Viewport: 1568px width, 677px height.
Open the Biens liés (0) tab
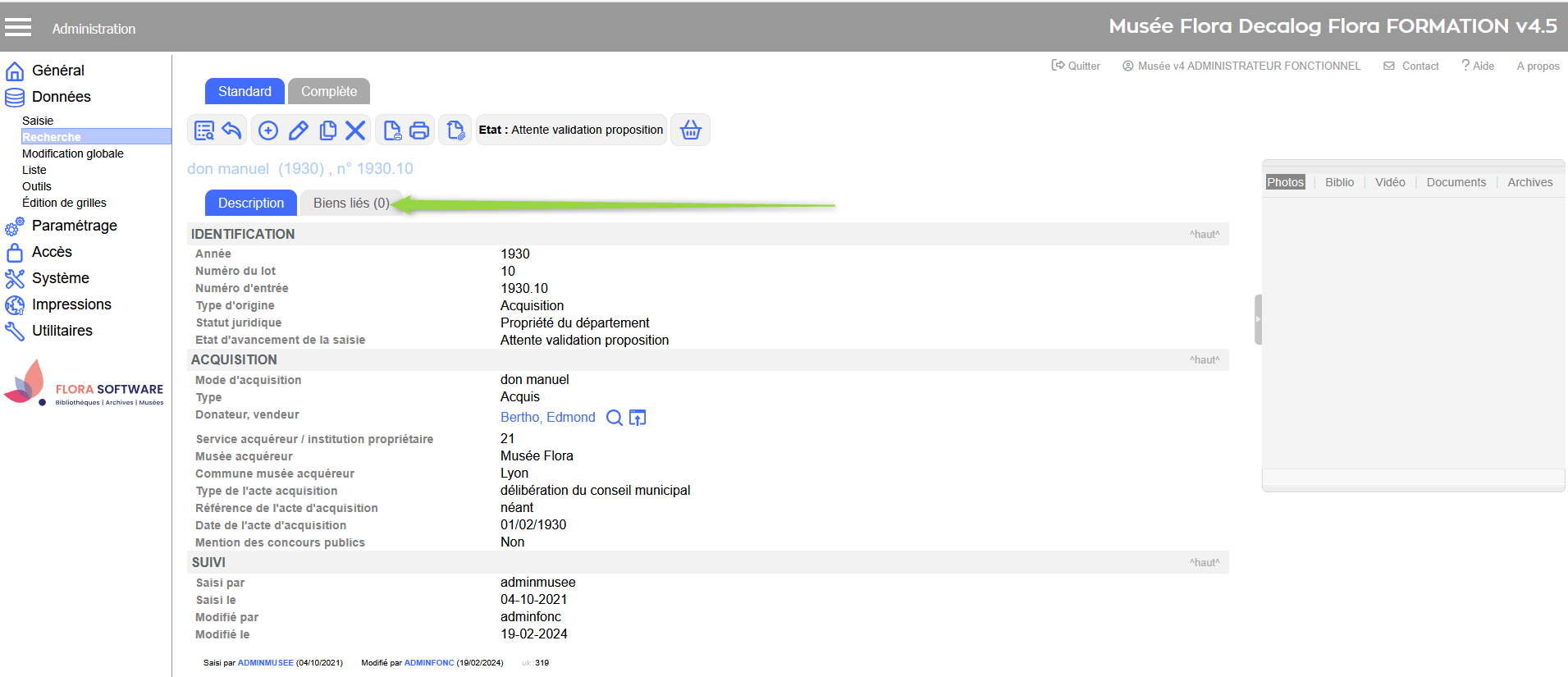tap(351, 204)
